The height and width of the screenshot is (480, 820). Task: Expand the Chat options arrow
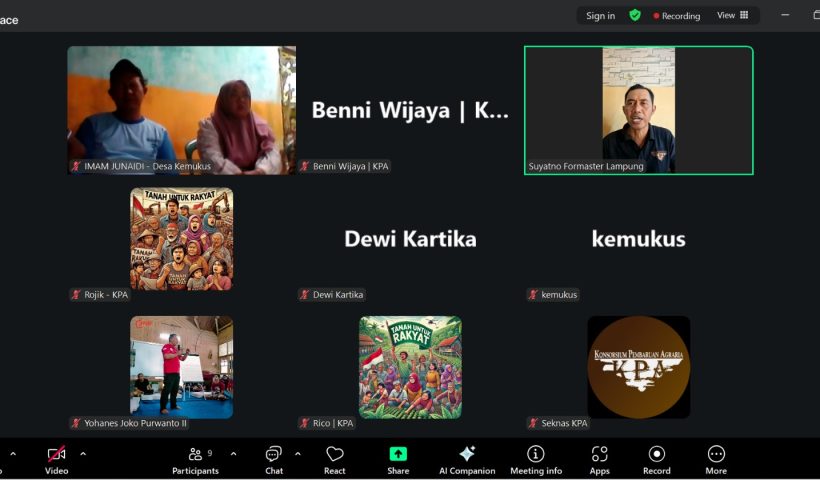tap(297, 453)
